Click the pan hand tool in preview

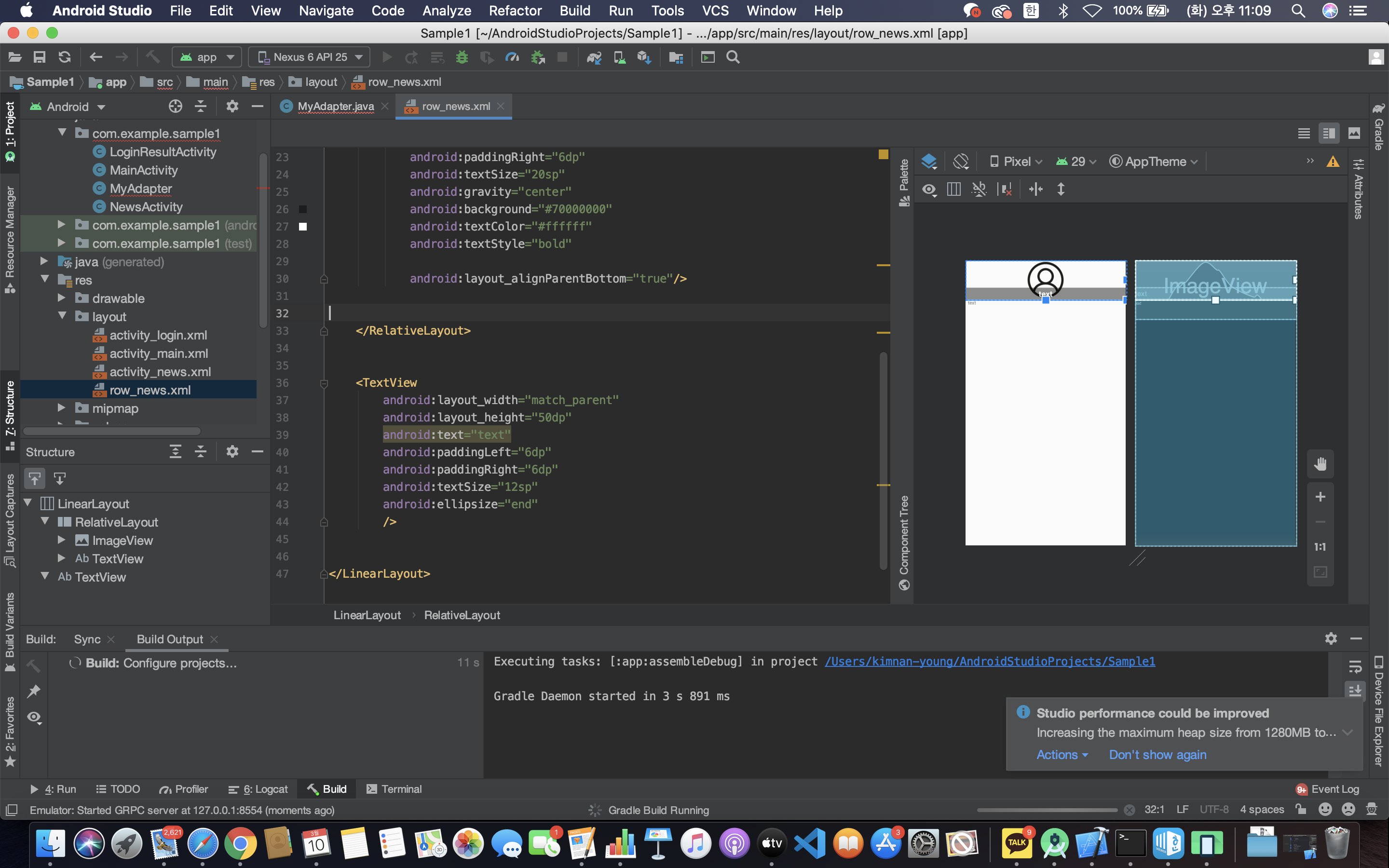1320,464
